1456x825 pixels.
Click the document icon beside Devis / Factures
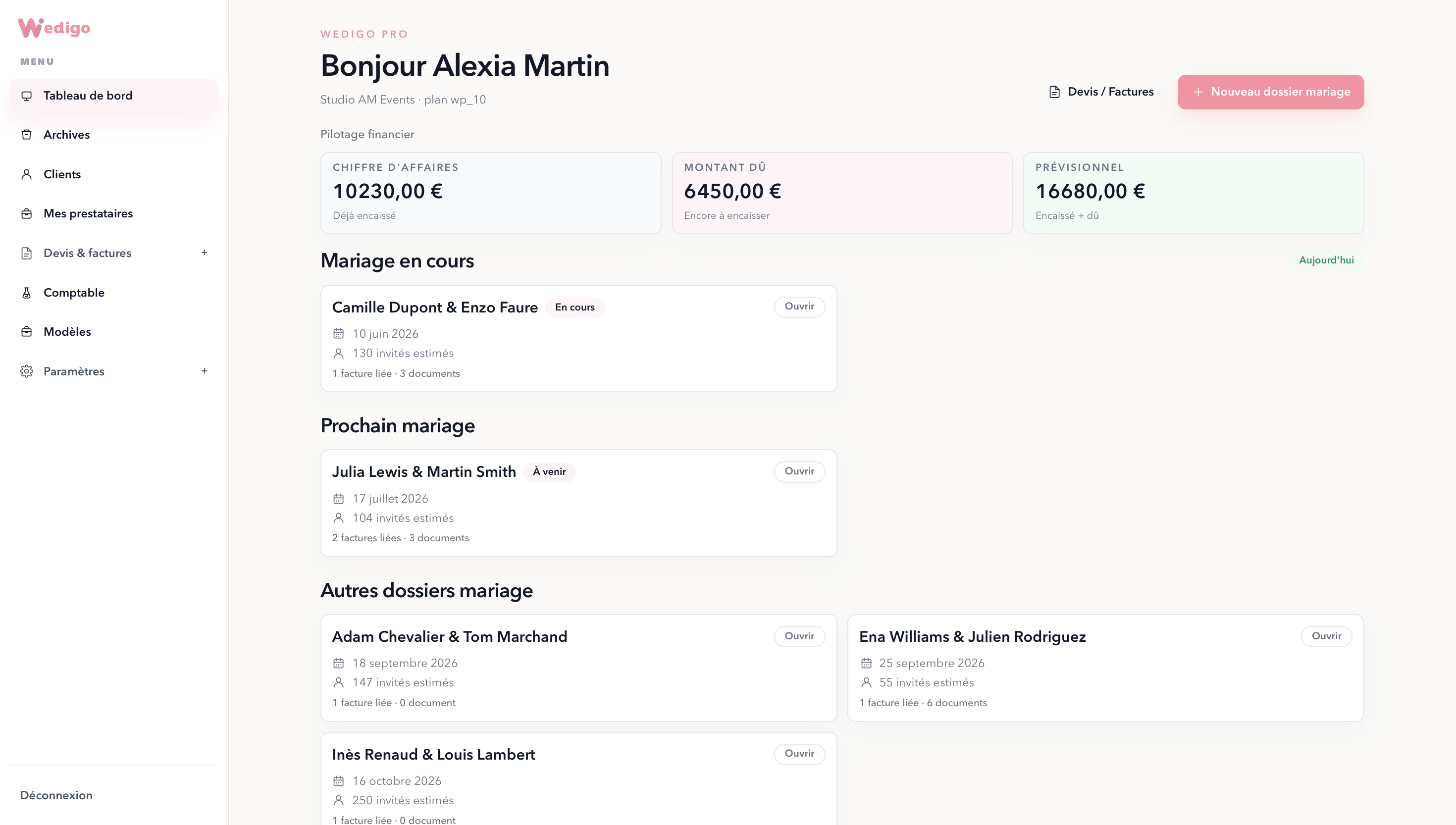pyautogui.click(x=1054, y=92)
